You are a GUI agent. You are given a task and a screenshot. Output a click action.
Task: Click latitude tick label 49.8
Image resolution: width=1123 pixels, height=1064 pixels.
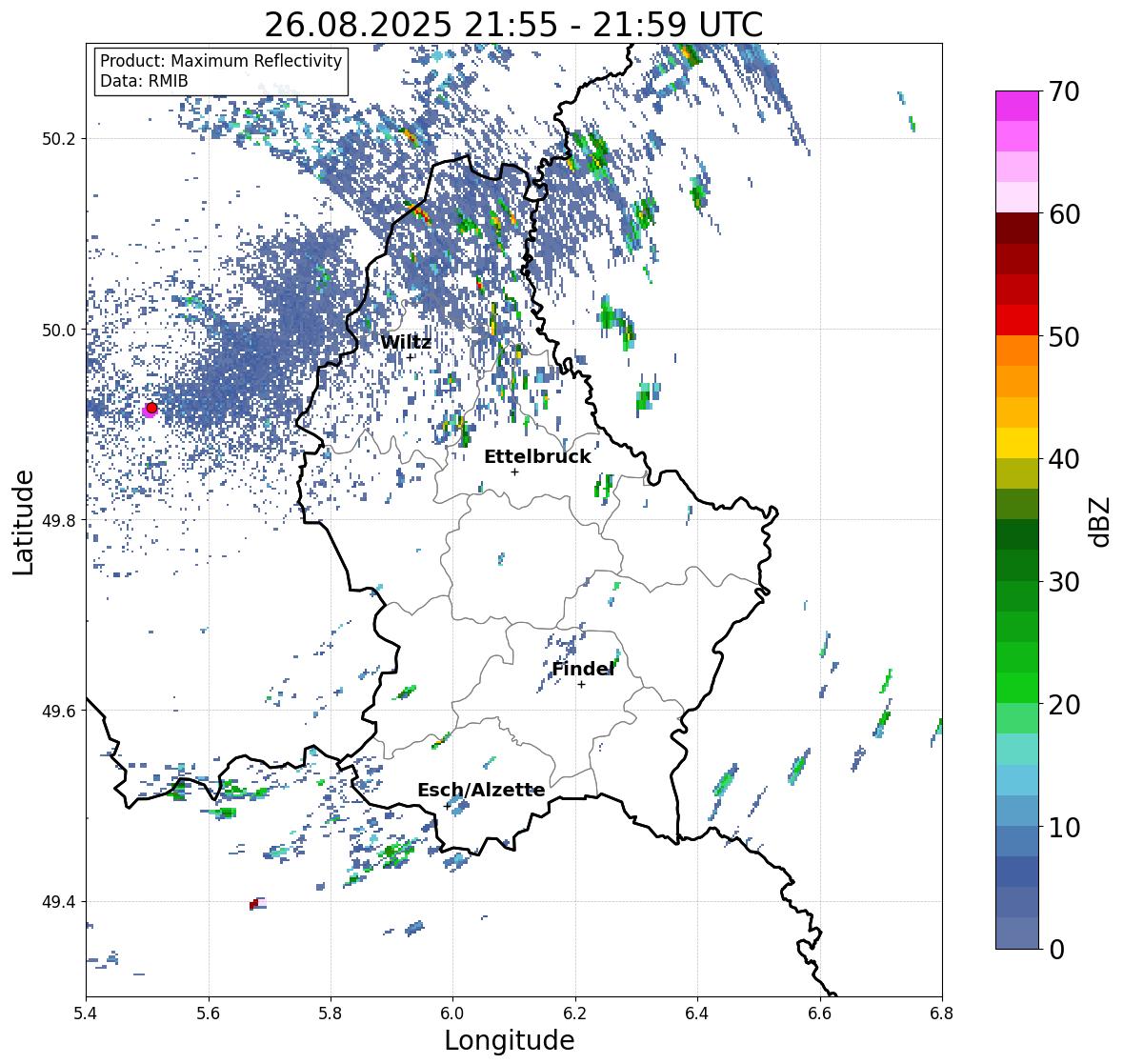59,520
